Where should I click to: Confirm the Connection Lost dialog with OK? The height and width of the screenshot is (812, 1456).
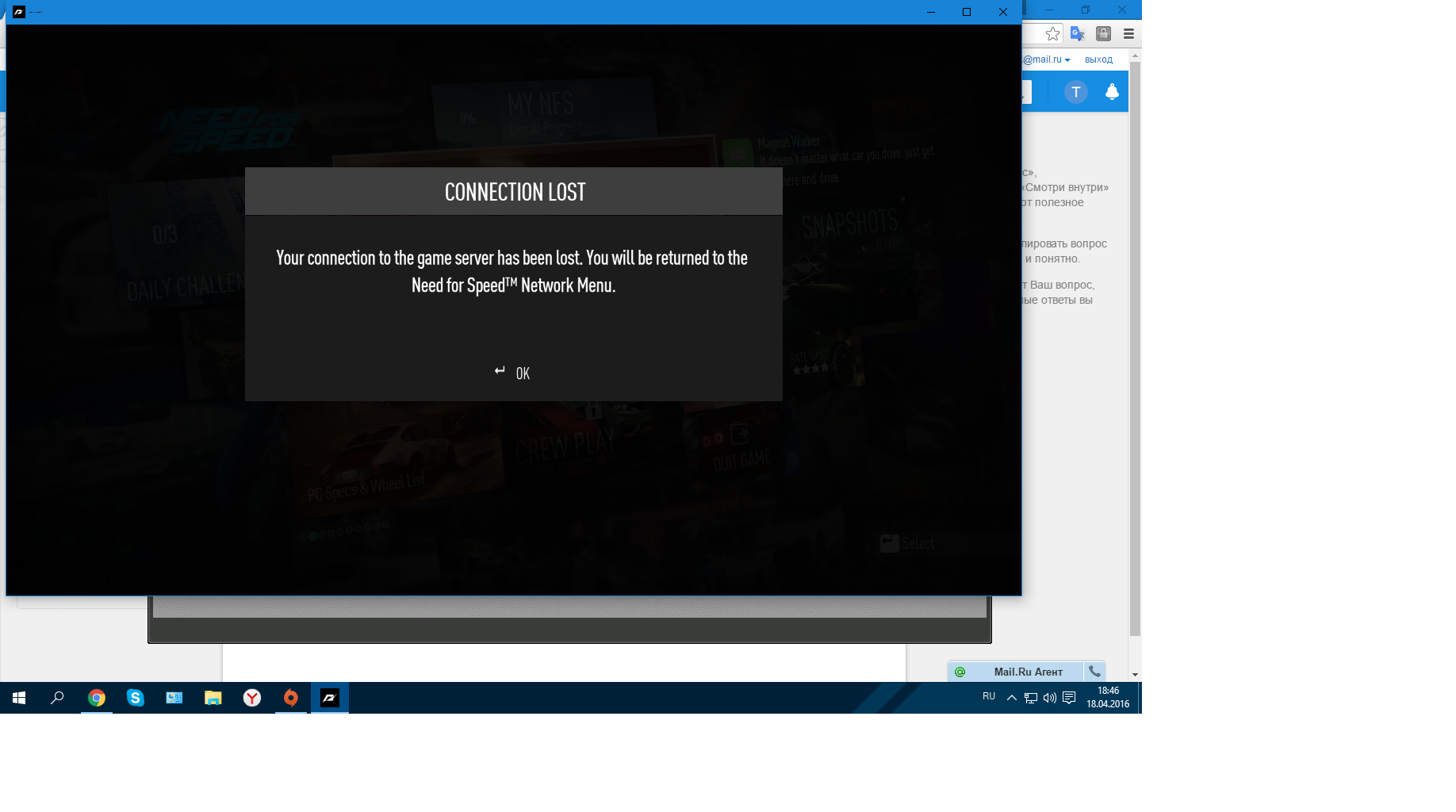pos(512,373)
